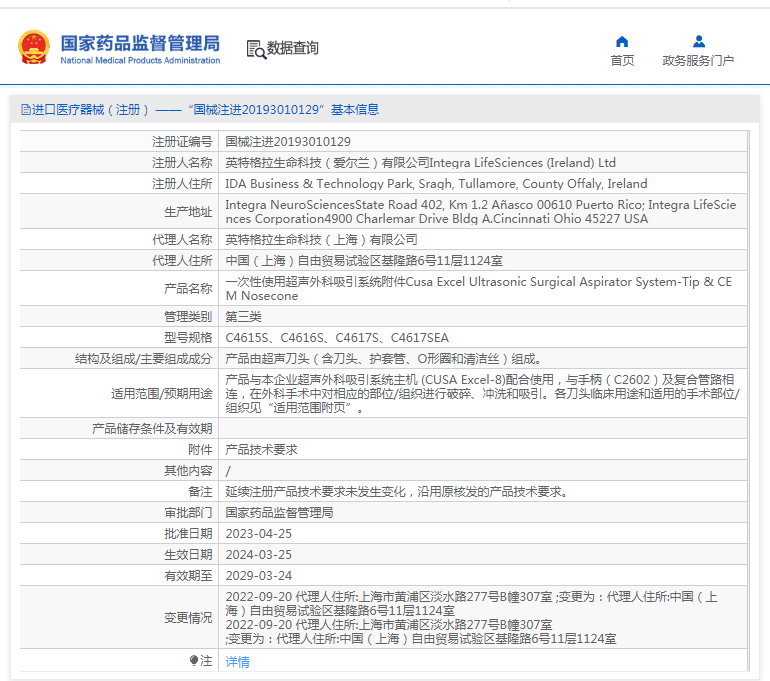Click attachment value 产品技术要求
Image resolution: width=770 pixels, height=681 pixels.
pyautogui.click(x=261, y=450)
